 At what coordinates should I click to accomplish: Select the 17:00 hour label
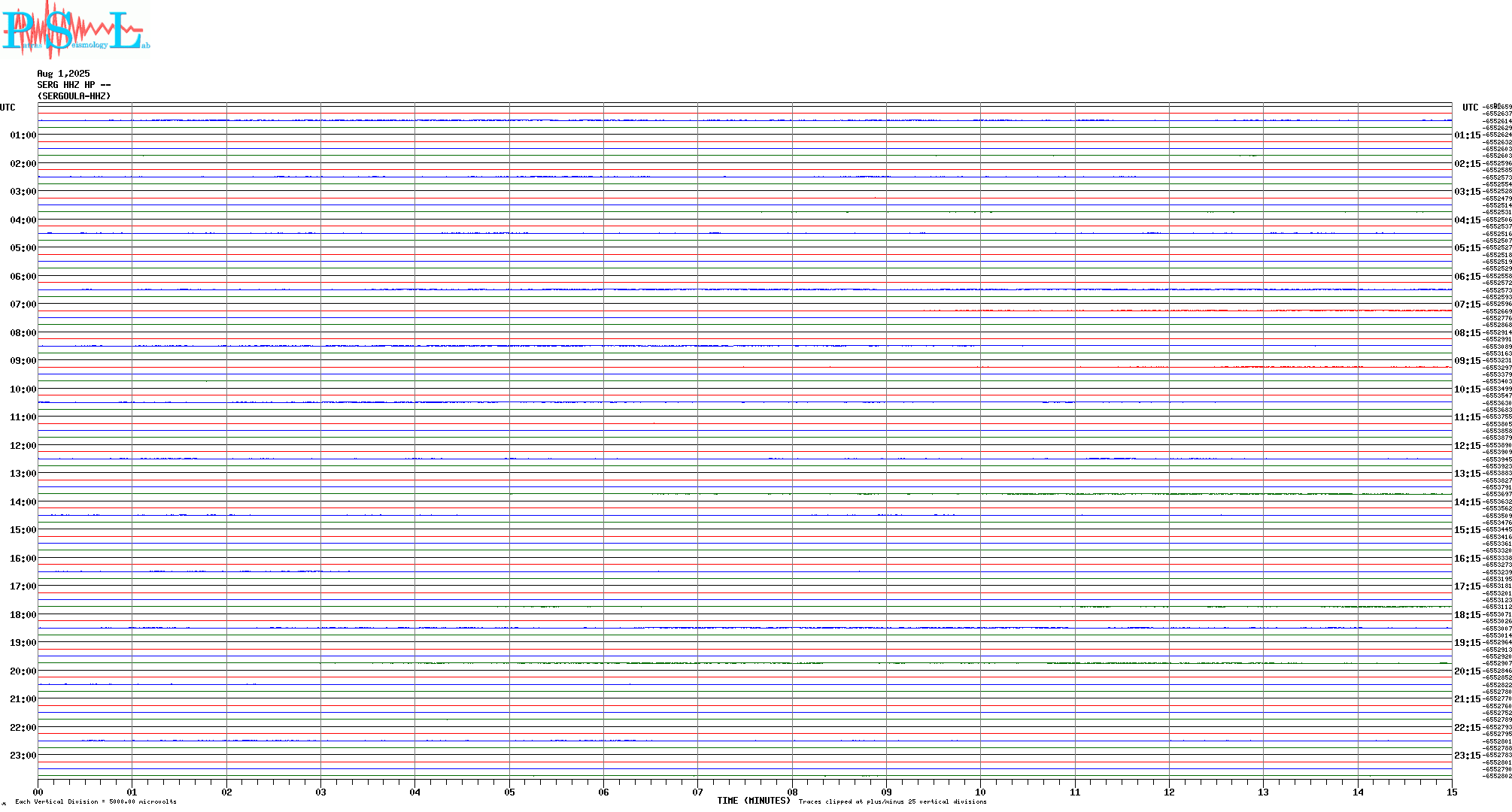23,586
